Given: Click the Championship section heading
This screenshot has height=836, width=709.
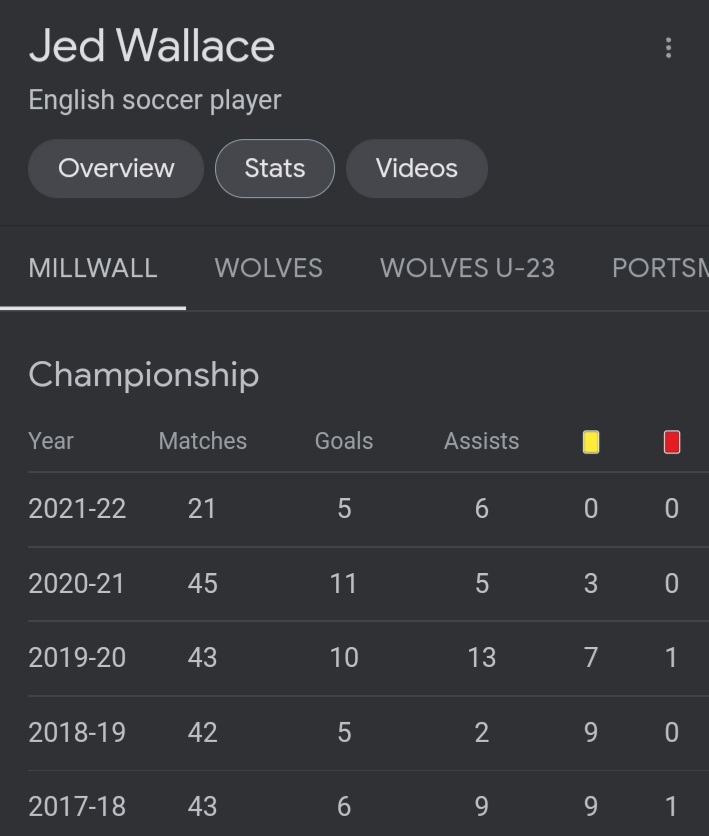Looking at the screenshot, I should tap(143, 375).
